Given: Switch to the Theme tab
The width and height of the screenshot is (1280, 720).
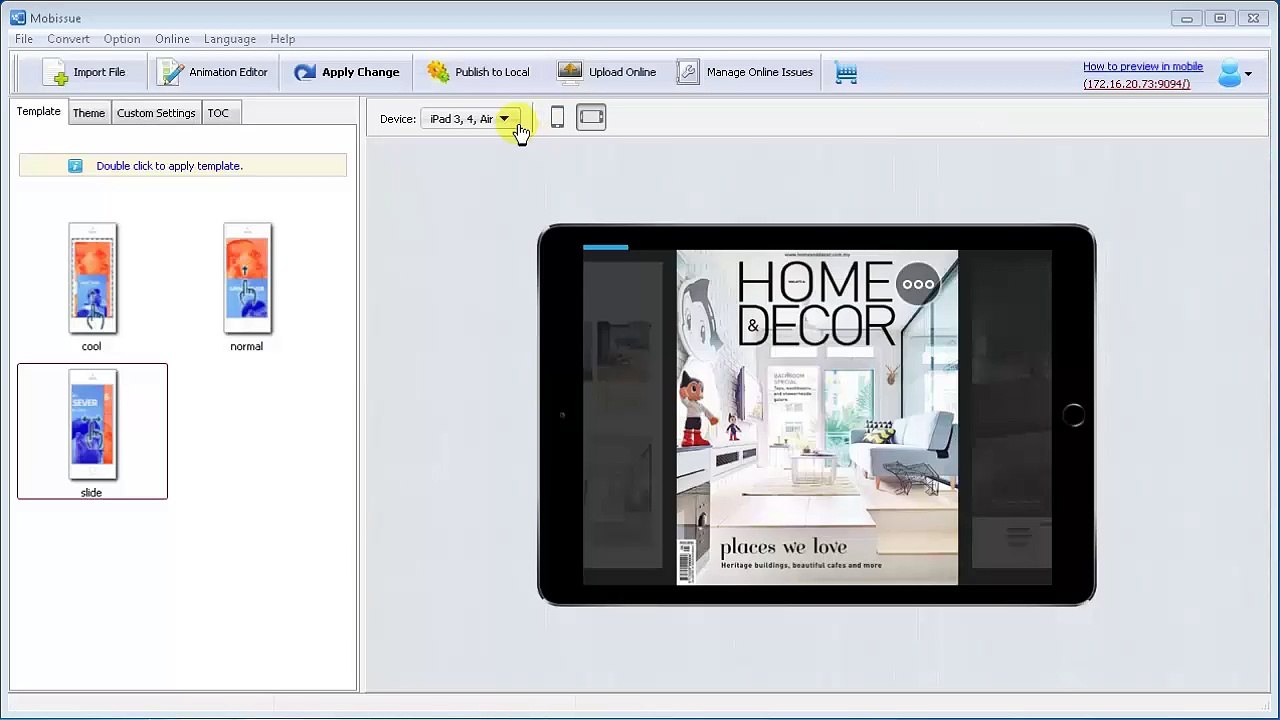Looking at the screenshot, I should click(89, 113).
